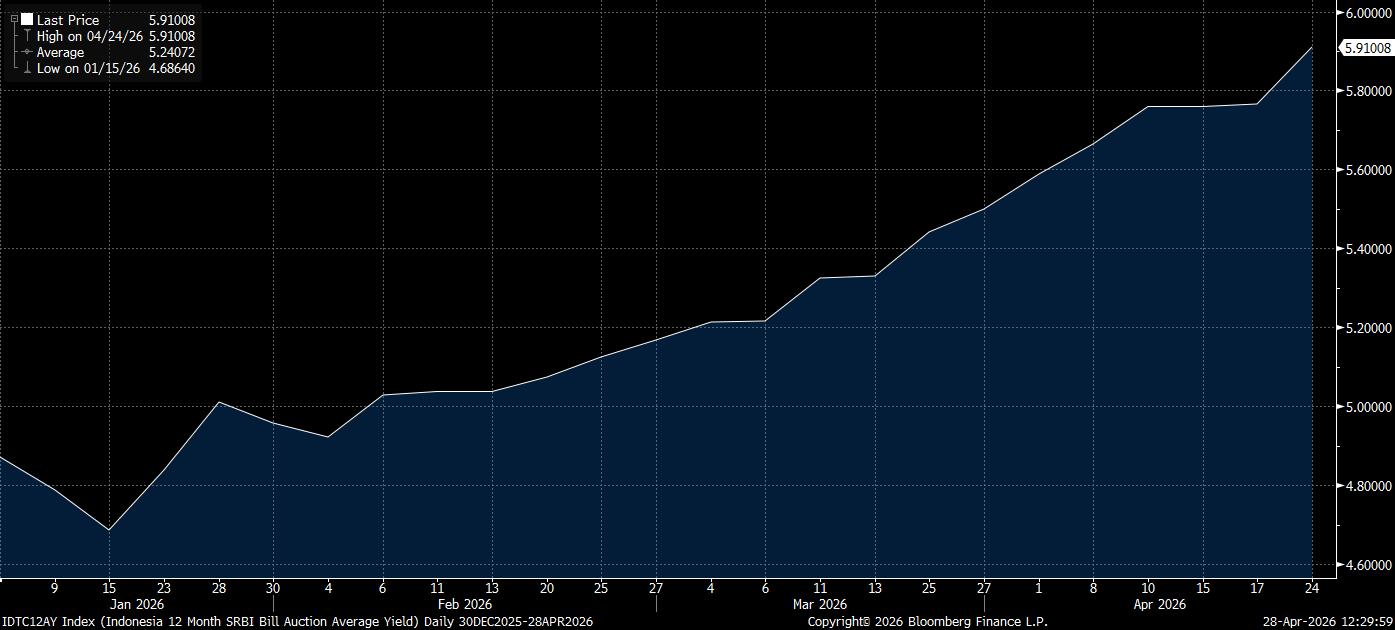The height and width of the screenshot is (630, 1395).
Task: Collapse the legend tree with minus box
Action: click(14, 20)
